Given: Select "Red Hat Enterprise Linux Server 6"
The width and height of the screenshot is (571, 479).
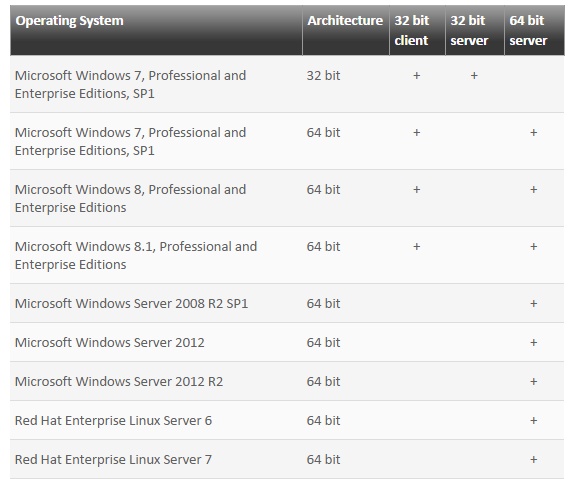Looking at the screenshot, I should 113,420.
